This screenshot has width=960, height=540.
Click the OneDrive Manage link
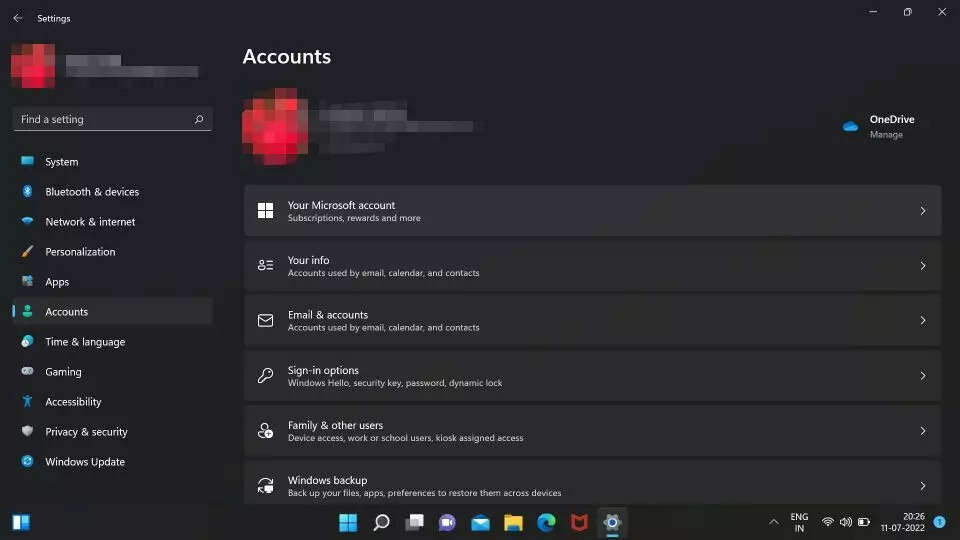click(886, 135)
